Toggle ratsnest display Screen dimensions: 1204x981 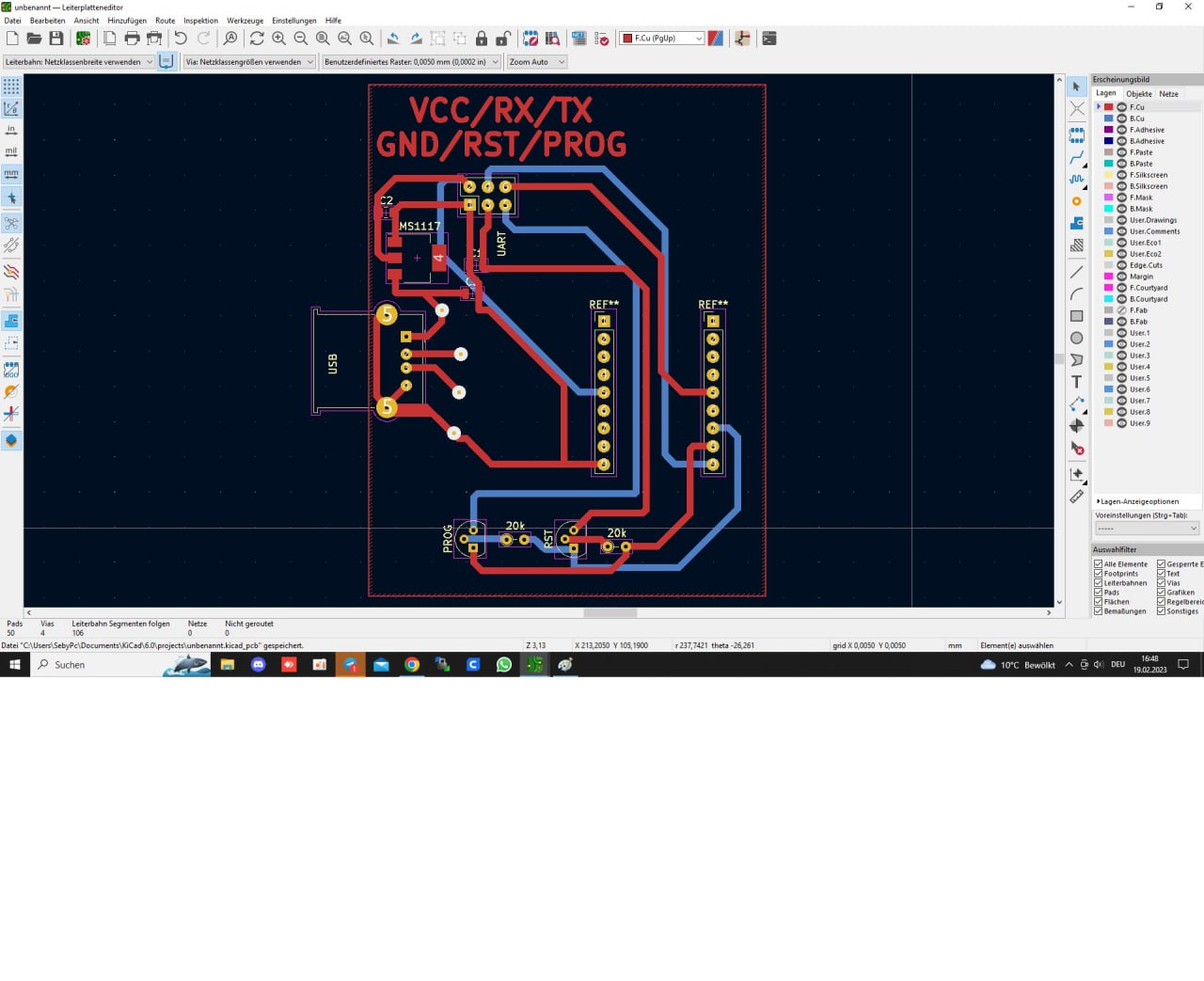click(x=11, y=224)
